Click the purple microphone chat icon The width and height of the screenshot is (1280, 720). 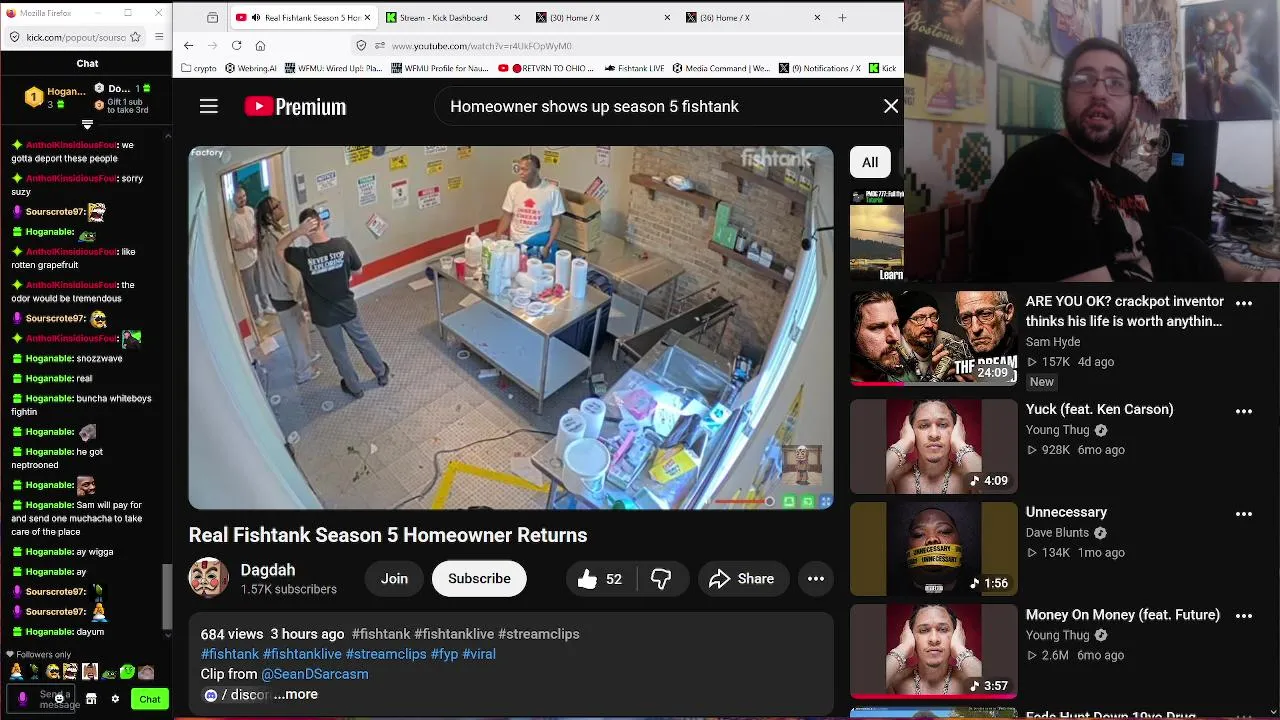22,698
